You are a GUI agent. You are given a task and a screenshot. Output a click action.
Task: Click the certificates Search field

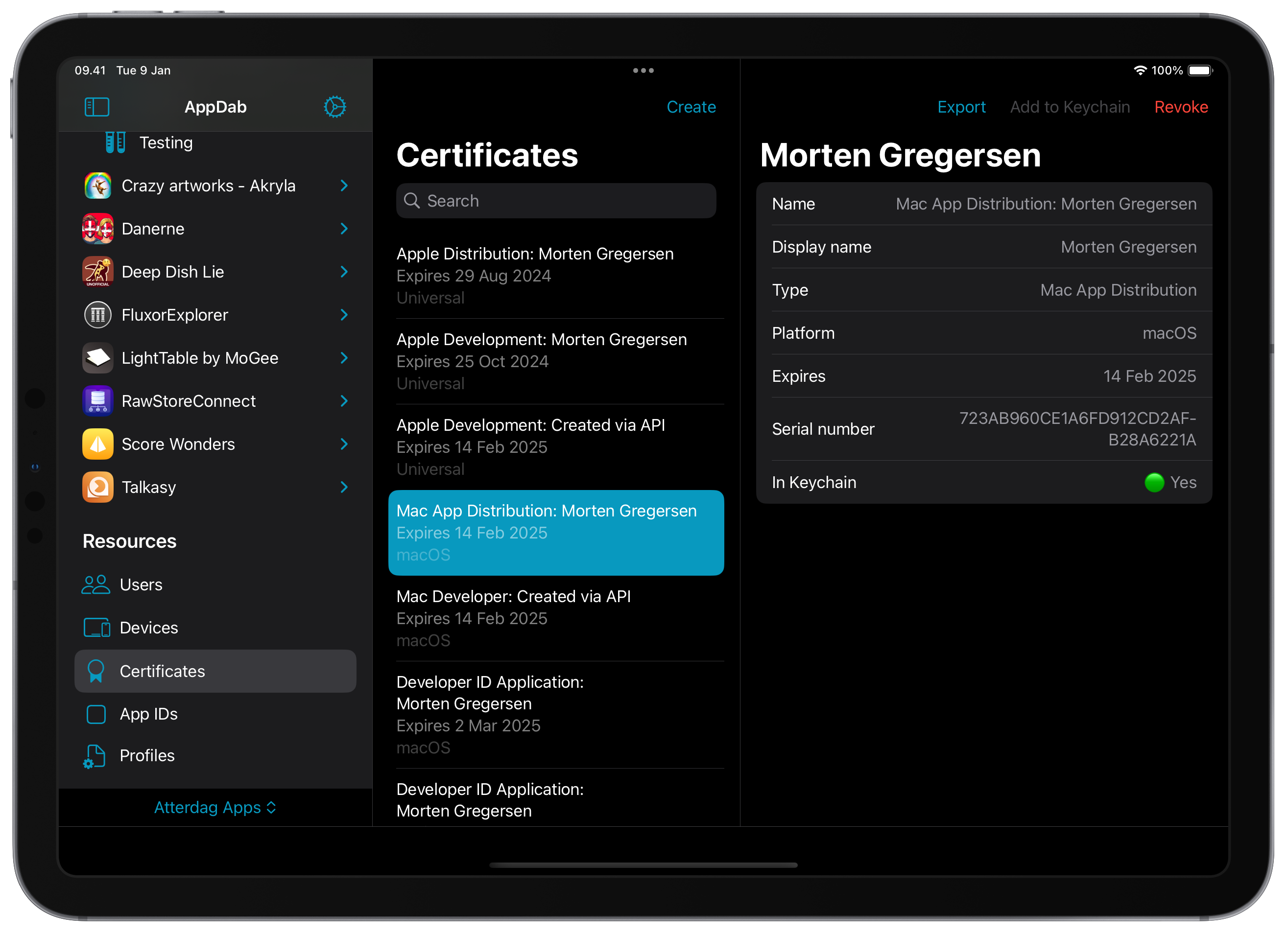pos(556,200)
